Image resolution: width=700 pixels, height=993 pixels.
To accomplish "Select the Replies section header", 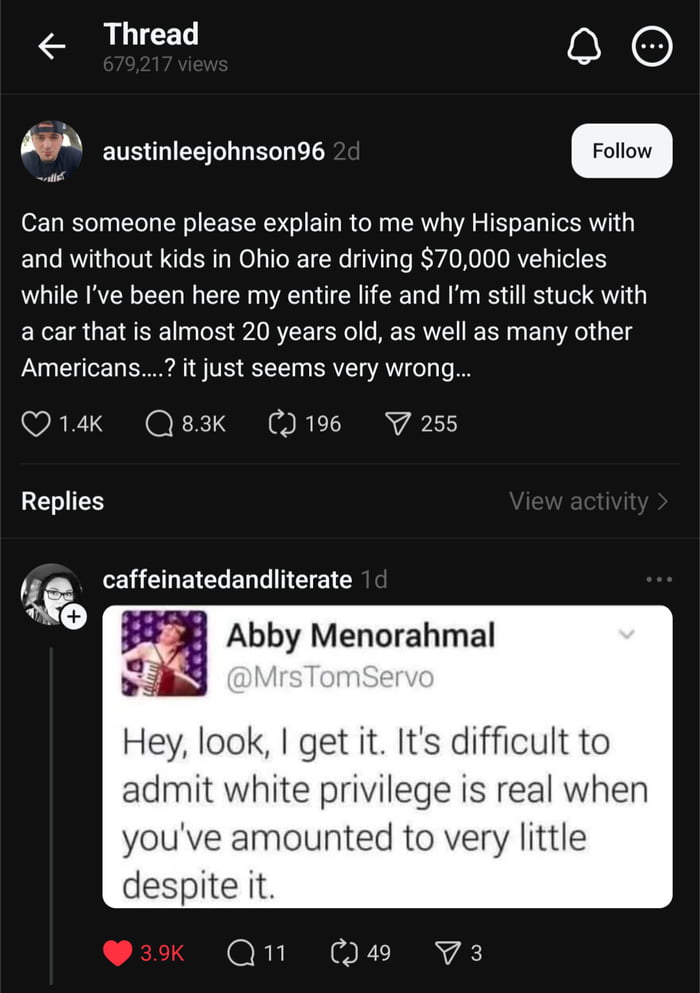I will (62, 502).
